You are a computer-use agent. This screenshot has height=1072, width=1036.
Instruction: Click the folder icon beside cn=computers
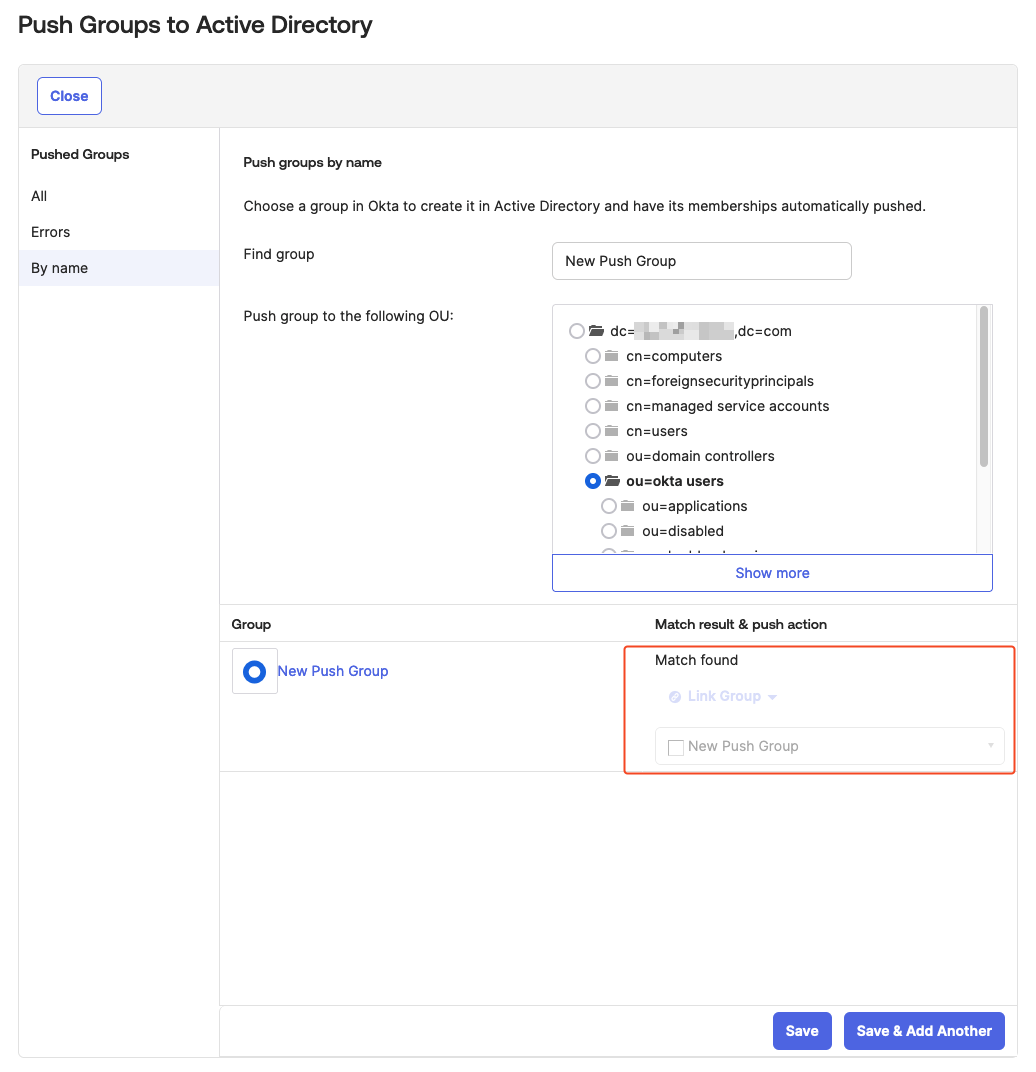coord(612,356)
